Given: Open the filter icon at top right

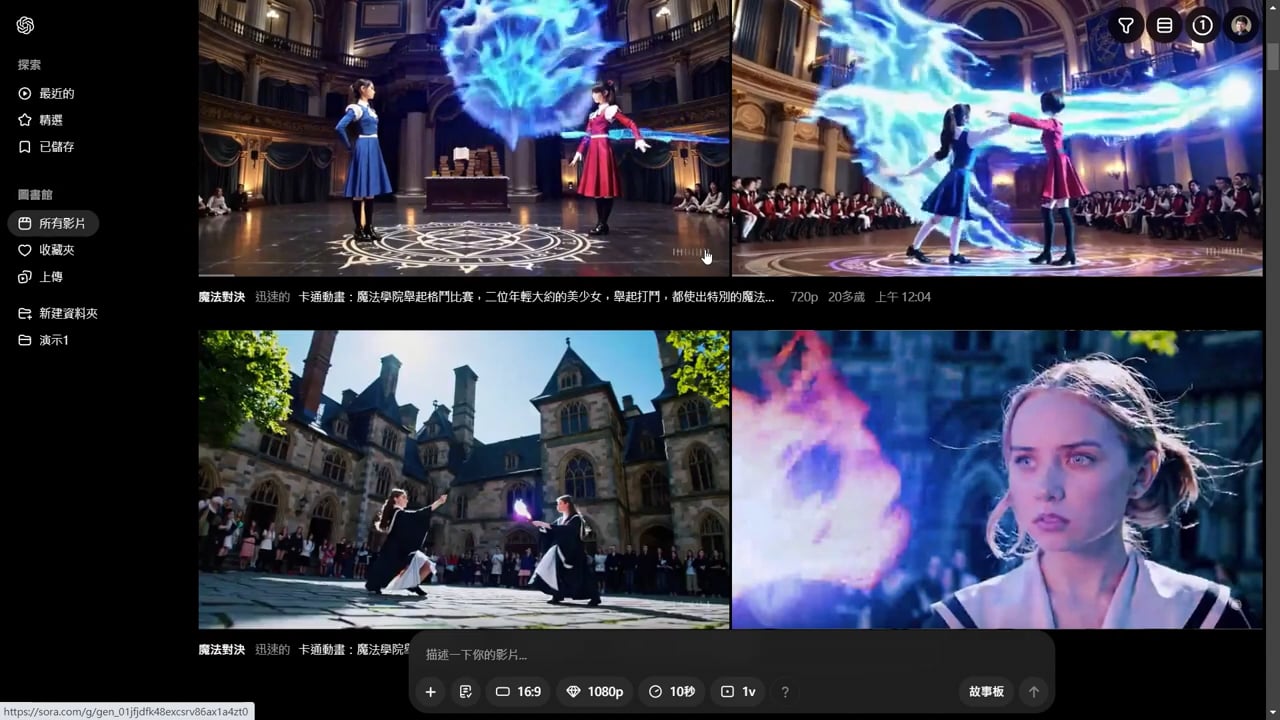Looking at the screenshot, I should click(x=1126, y=26).
